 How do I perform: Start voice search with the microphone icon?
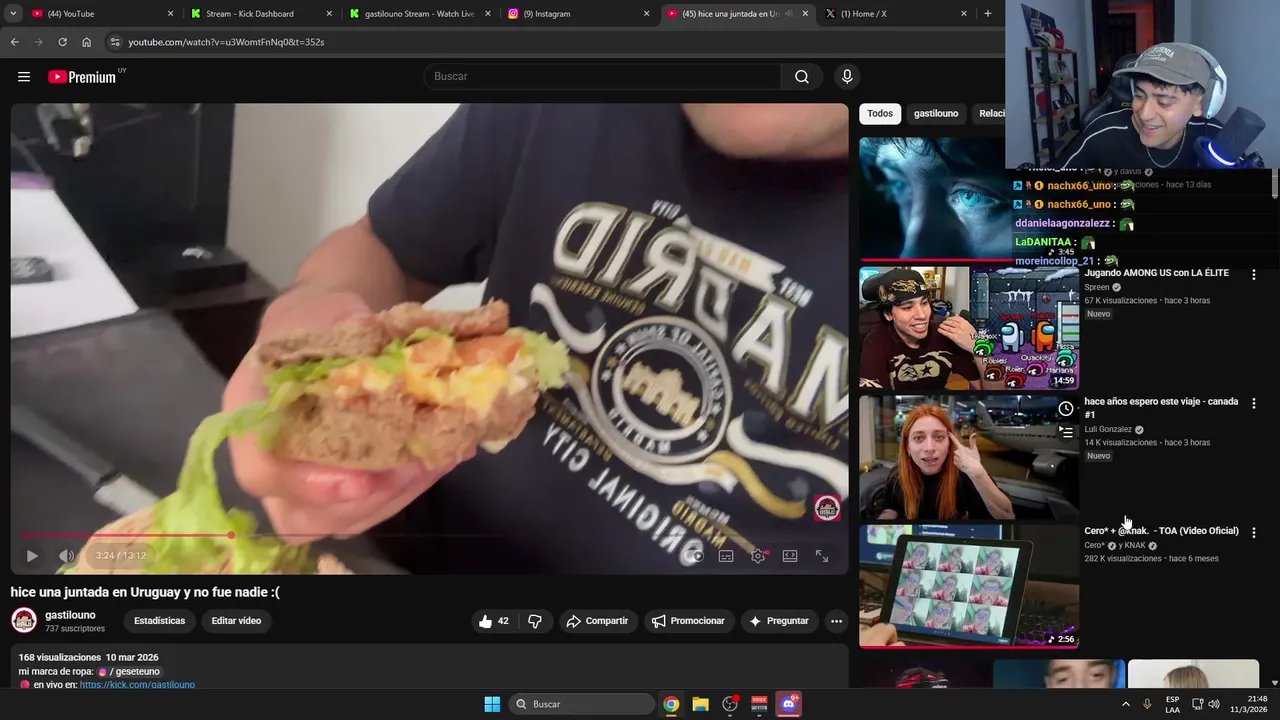[847, 77]
